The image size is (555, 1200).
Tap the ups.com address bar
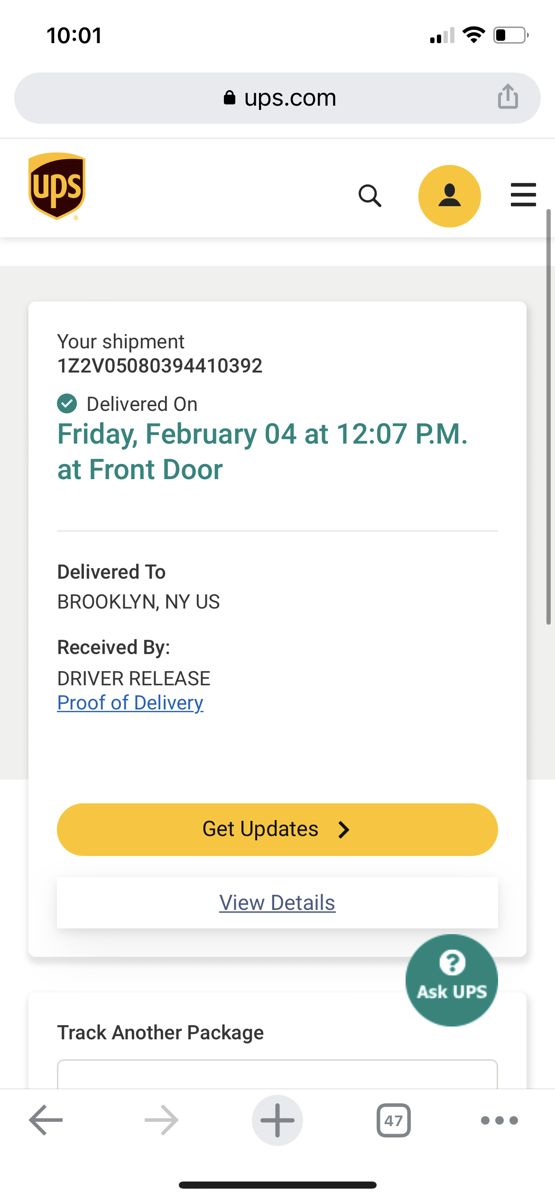pos(277,98)
